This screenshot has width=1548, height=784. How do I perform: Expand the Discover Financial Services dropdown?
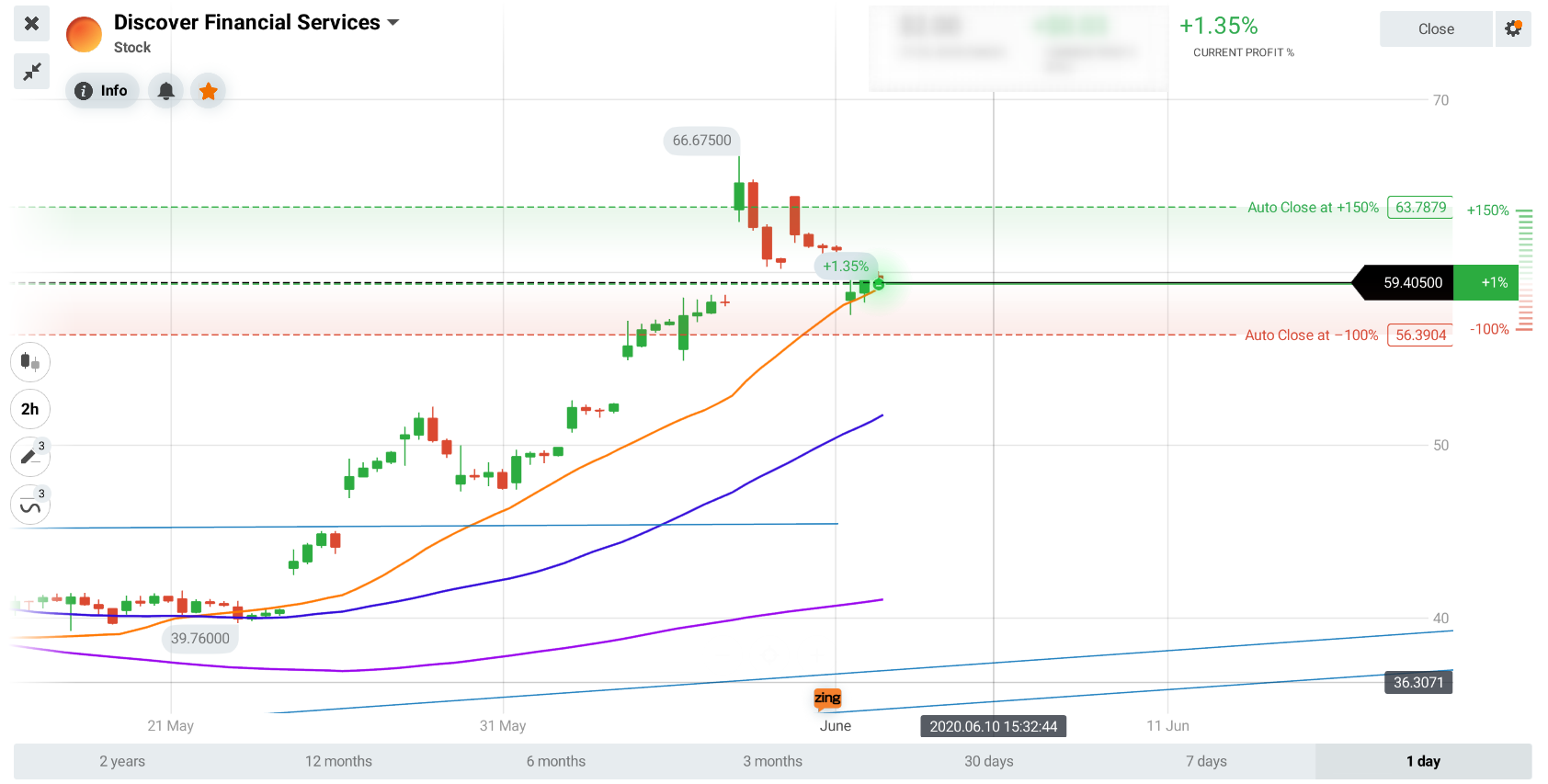[x=393, y=23]
